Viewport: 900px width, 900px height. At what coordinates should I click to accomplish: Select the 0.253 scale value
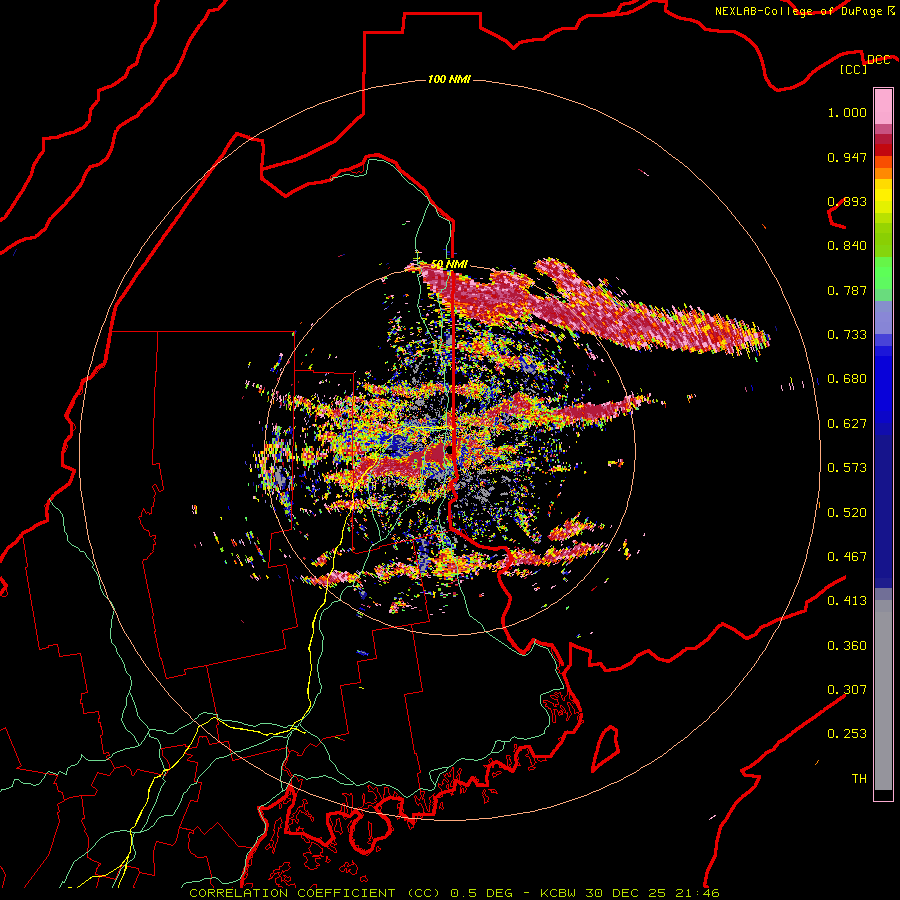847,734
